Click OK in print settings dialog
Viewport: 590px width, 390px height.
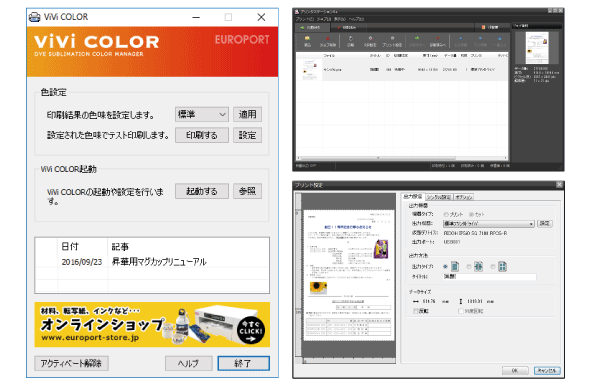coord(515,370)
